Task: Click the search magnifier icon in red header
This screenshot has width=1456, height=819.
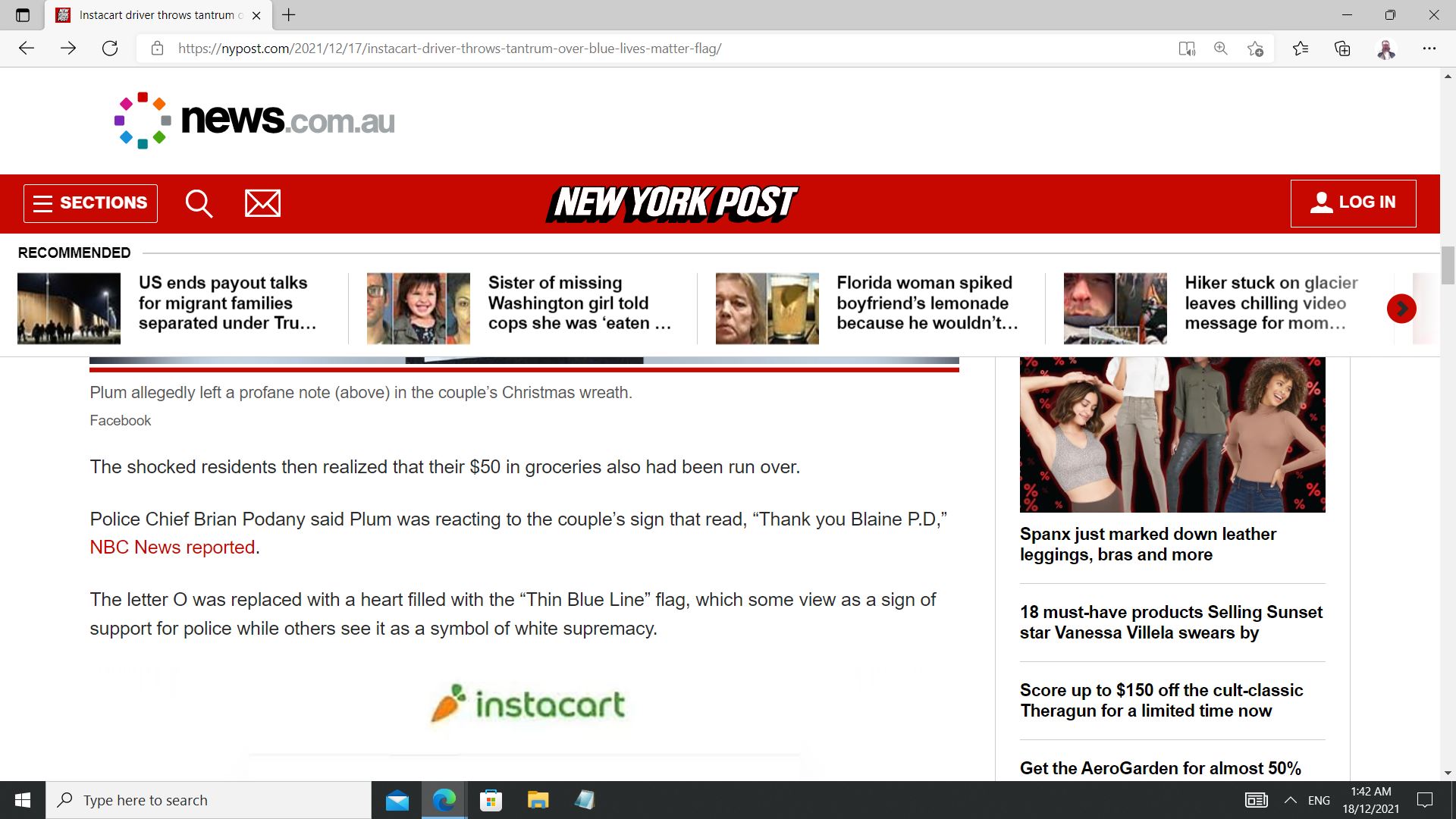Action: [199, 203]
